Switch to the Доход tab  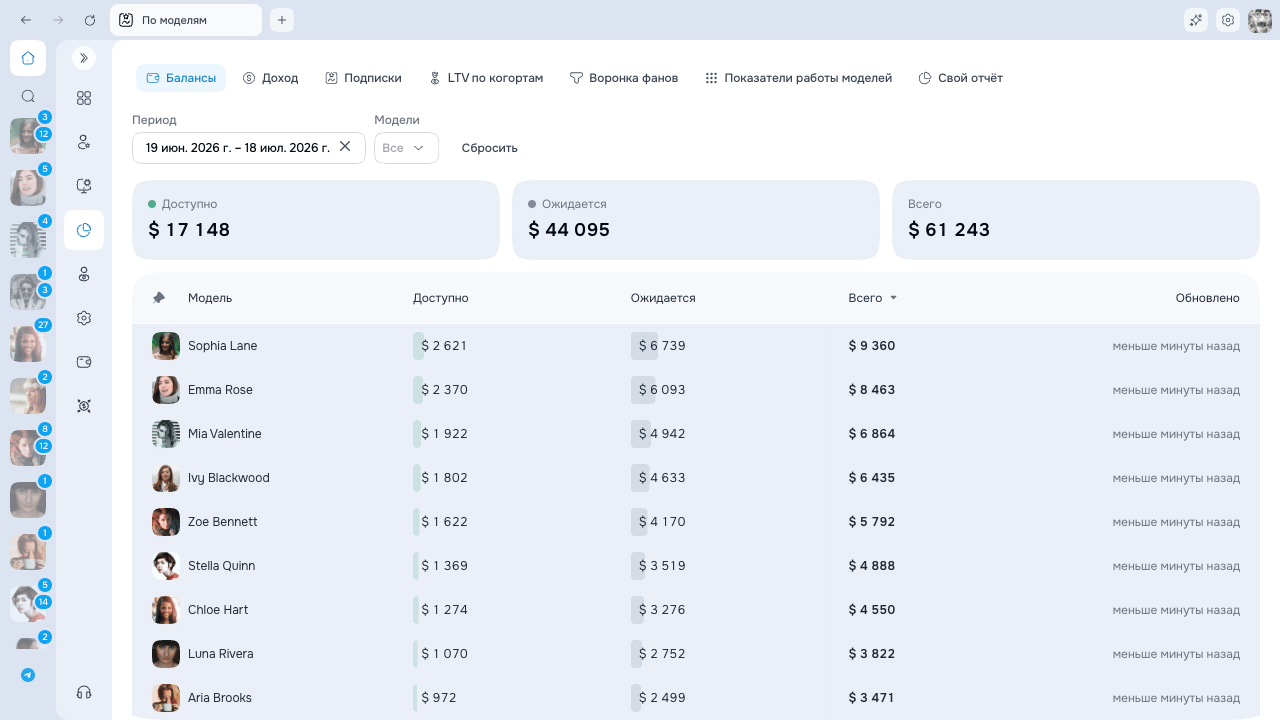coord(271,78)
